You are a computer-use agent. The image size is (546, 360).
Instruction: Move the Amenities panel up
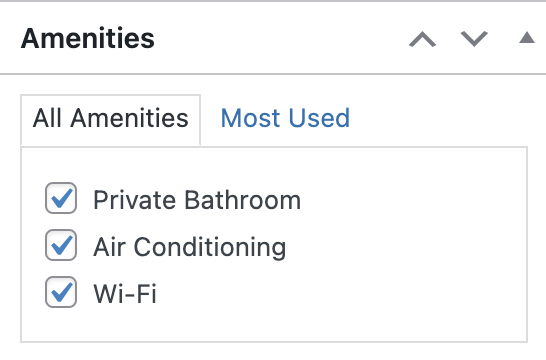pyautogui.click(x=422, y=39)
